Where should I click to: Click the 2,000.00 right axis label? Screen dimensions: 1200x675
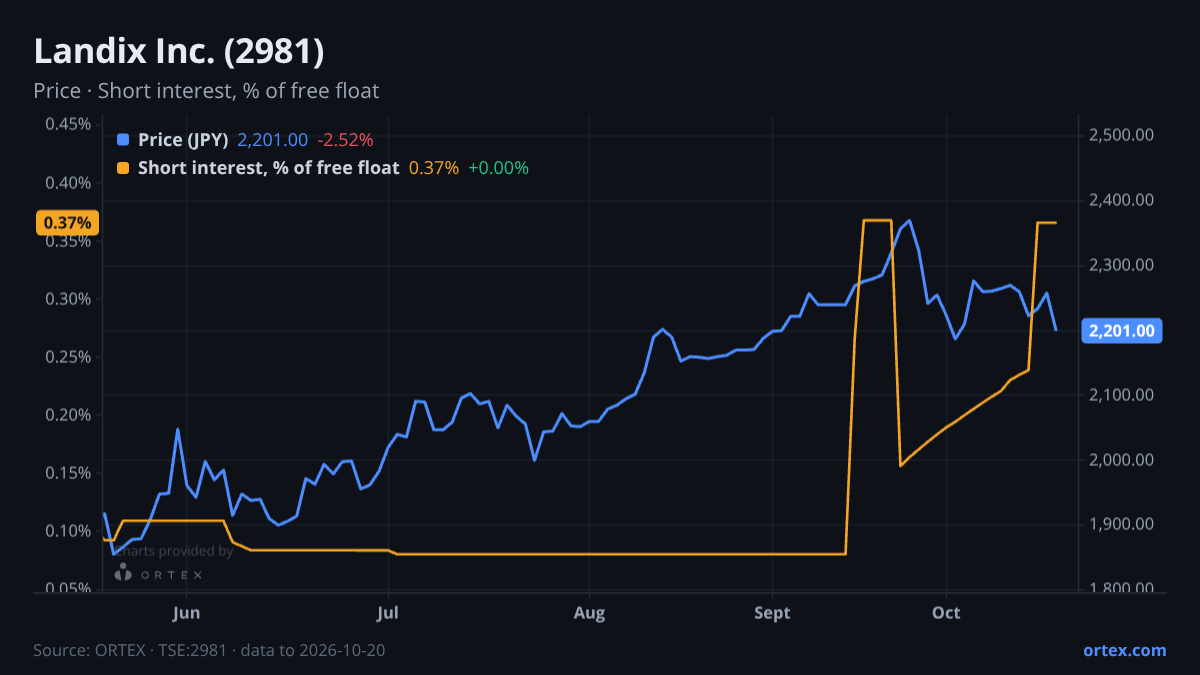pyautogui.click(x=1120, y=460)
